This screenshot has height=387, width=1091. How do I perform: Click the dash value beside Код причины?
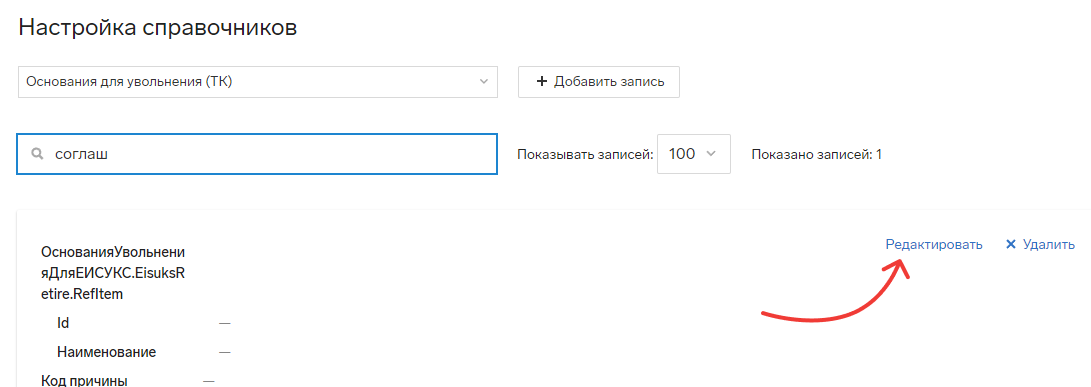click(x=209, y=381)
